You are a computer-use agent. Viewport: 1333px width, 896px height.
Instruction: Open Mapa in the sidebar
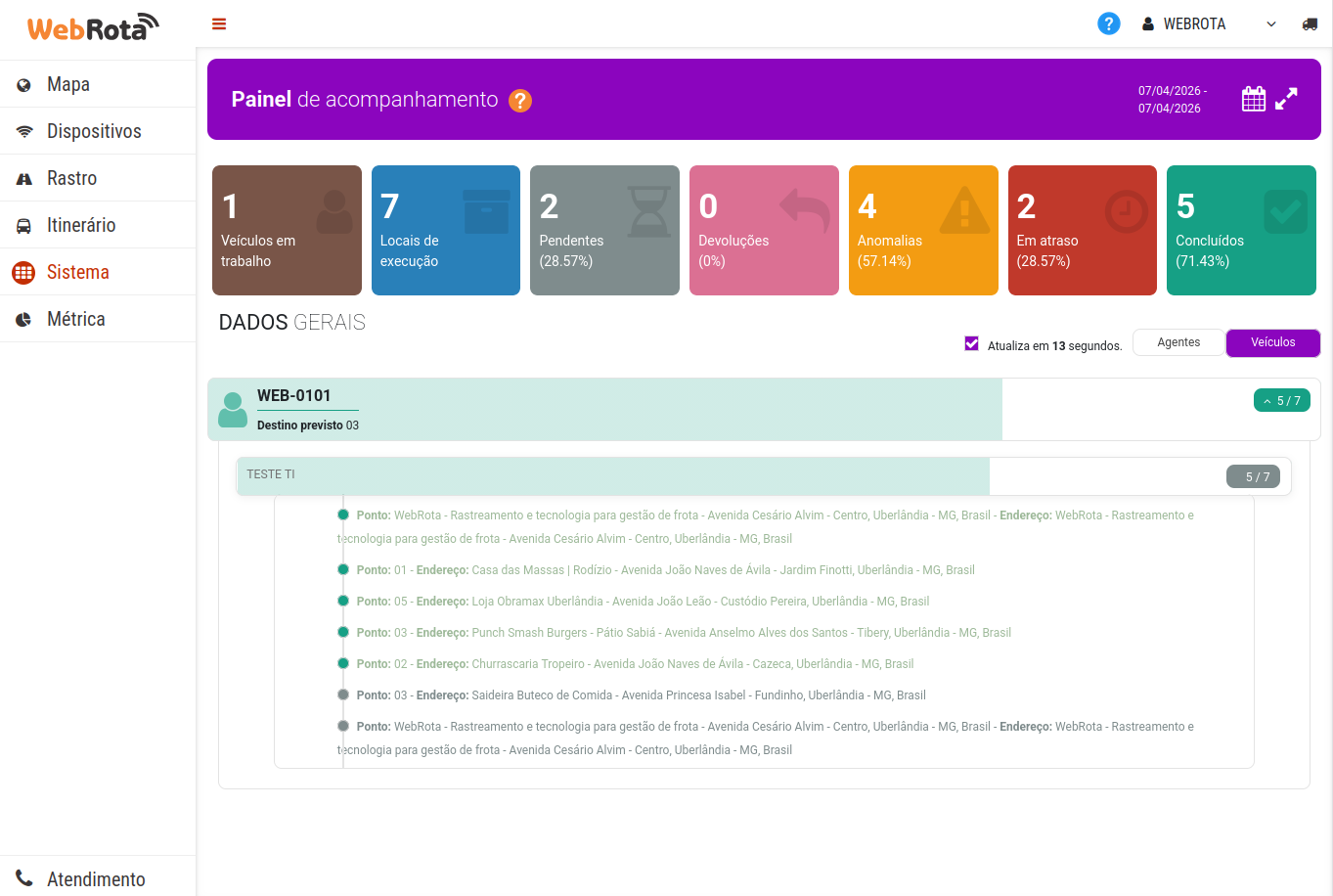(68, 84)
